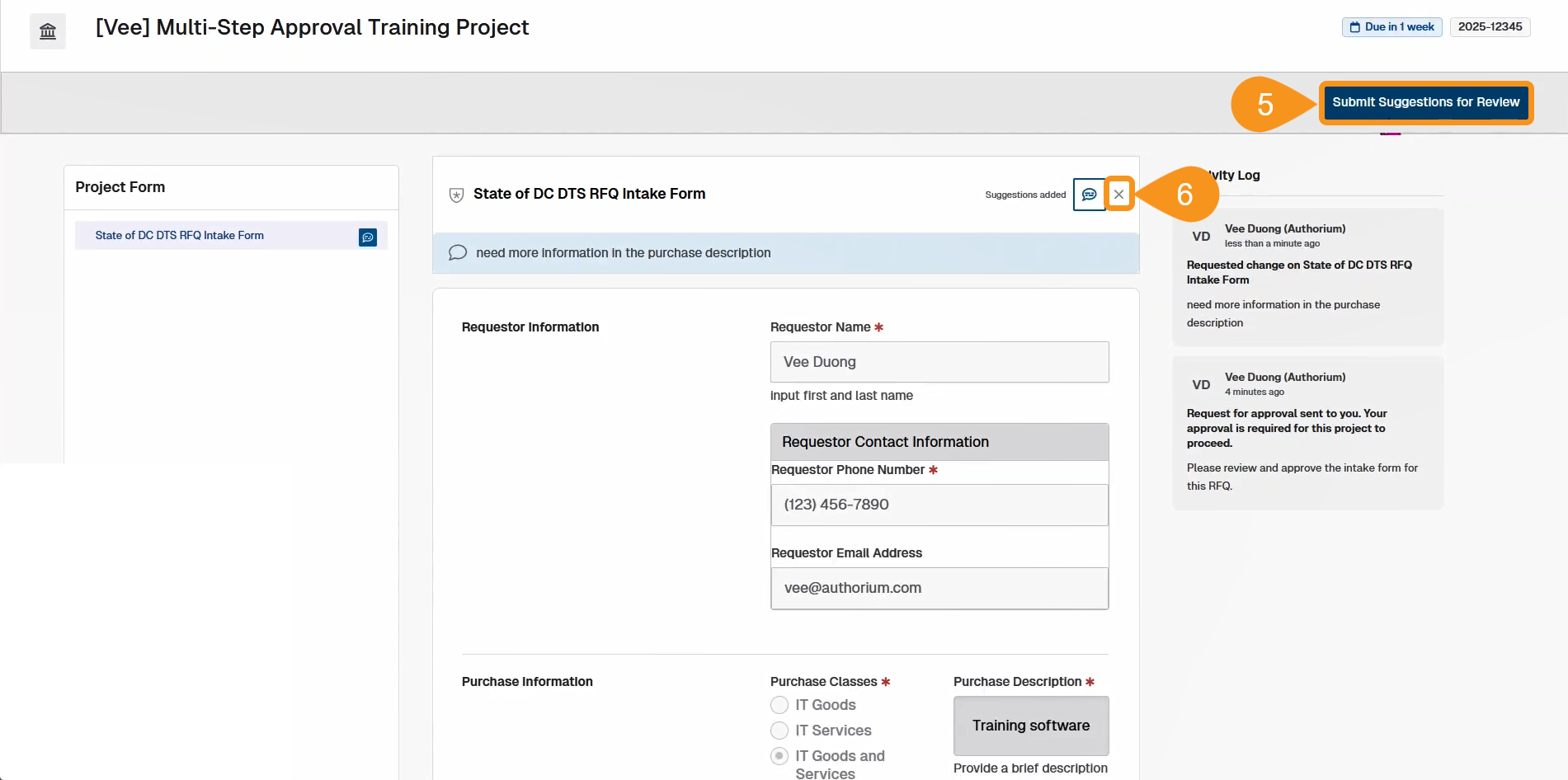
Task: Click the 2025-12345 project number badge
Action: coord(1490,27)
